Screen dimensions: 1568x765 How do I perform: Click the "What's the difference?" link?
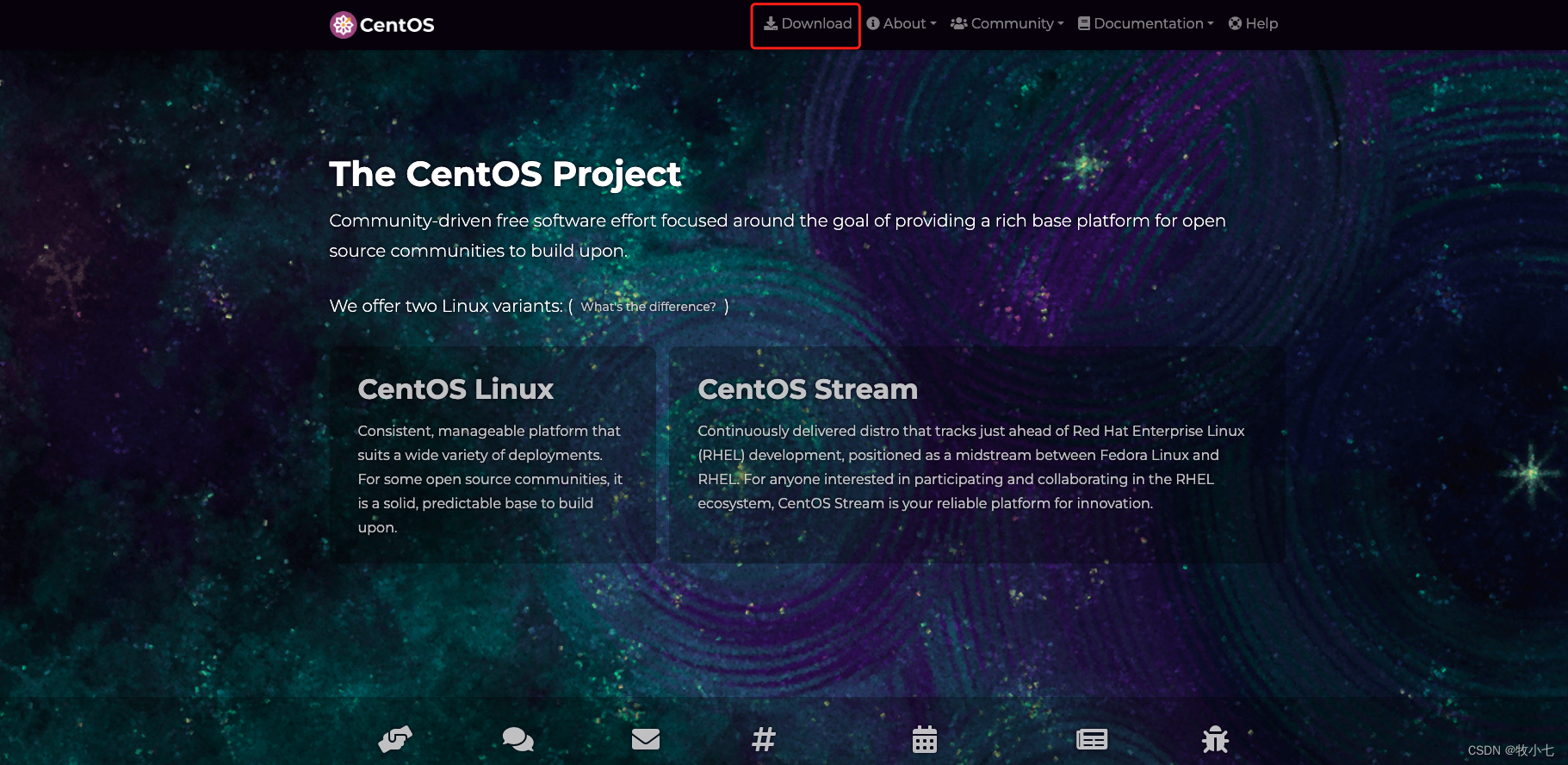pyautogui.click(x=648, y=307)
